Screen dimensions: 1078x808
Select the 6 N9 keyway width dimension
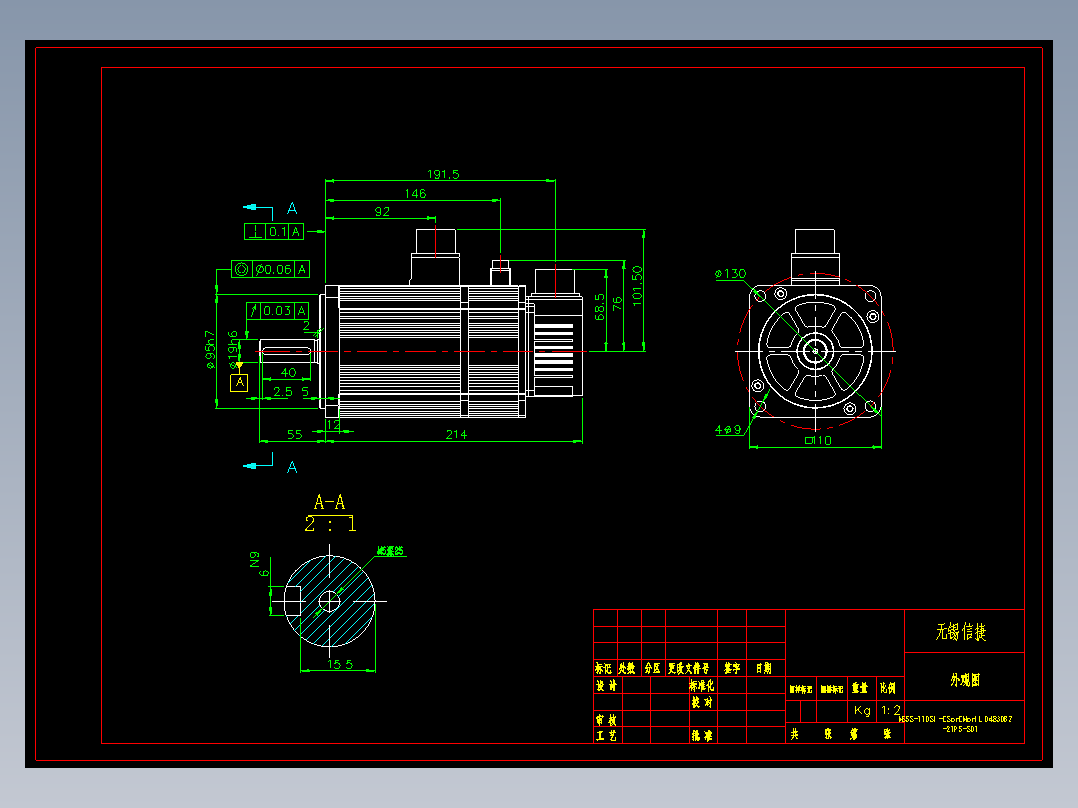[x=259, y=564]
